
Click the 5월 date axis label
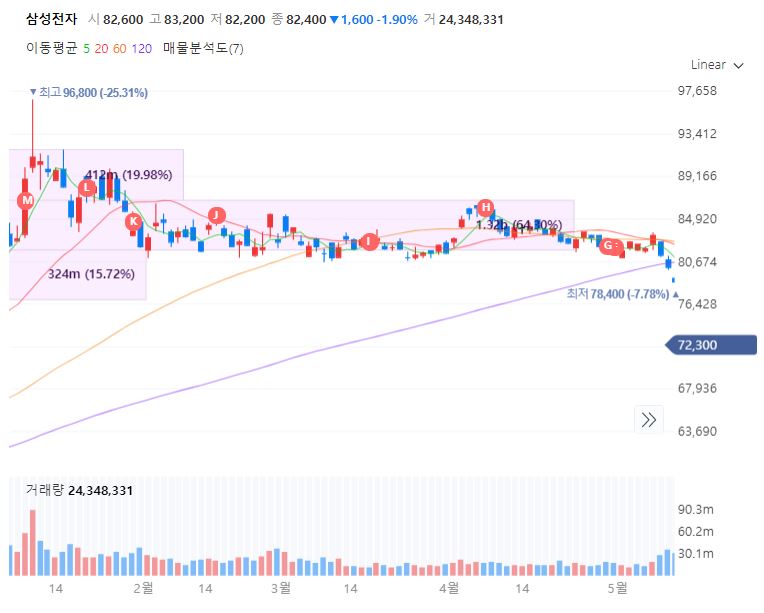(x=617, y=588)
